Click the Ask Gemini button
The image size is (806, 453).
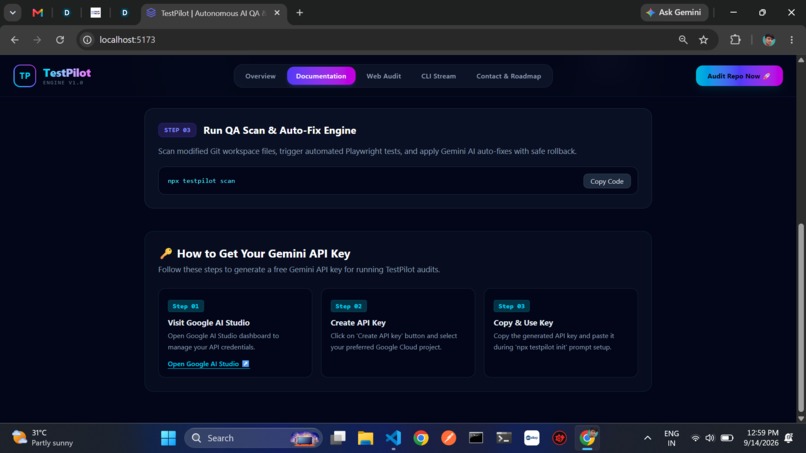coord(674,12)
